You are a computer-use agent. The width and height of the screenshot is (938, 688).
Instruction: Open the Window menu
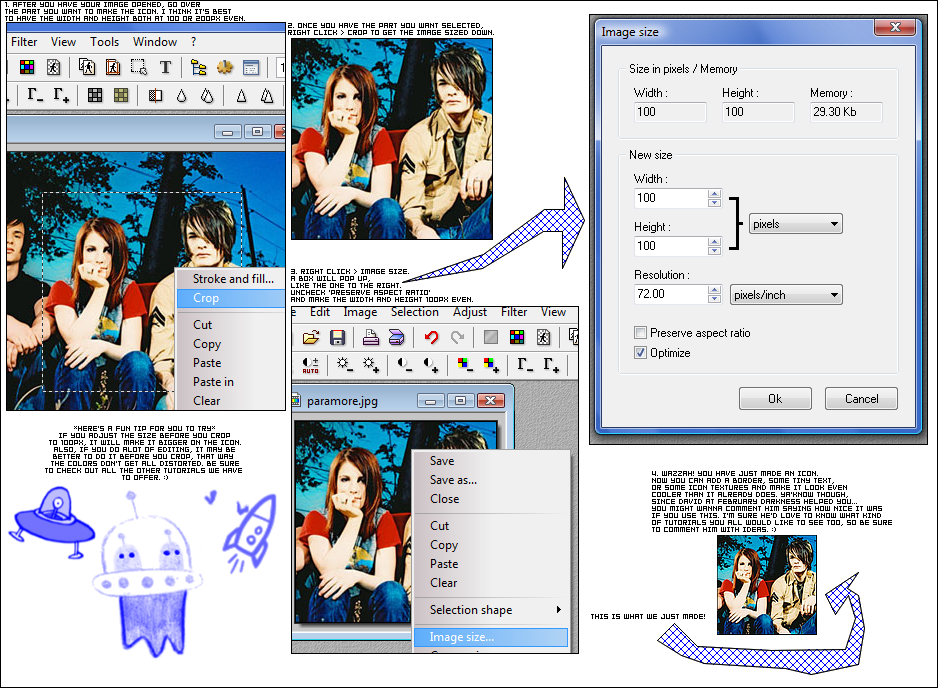(x=155, y=42)
